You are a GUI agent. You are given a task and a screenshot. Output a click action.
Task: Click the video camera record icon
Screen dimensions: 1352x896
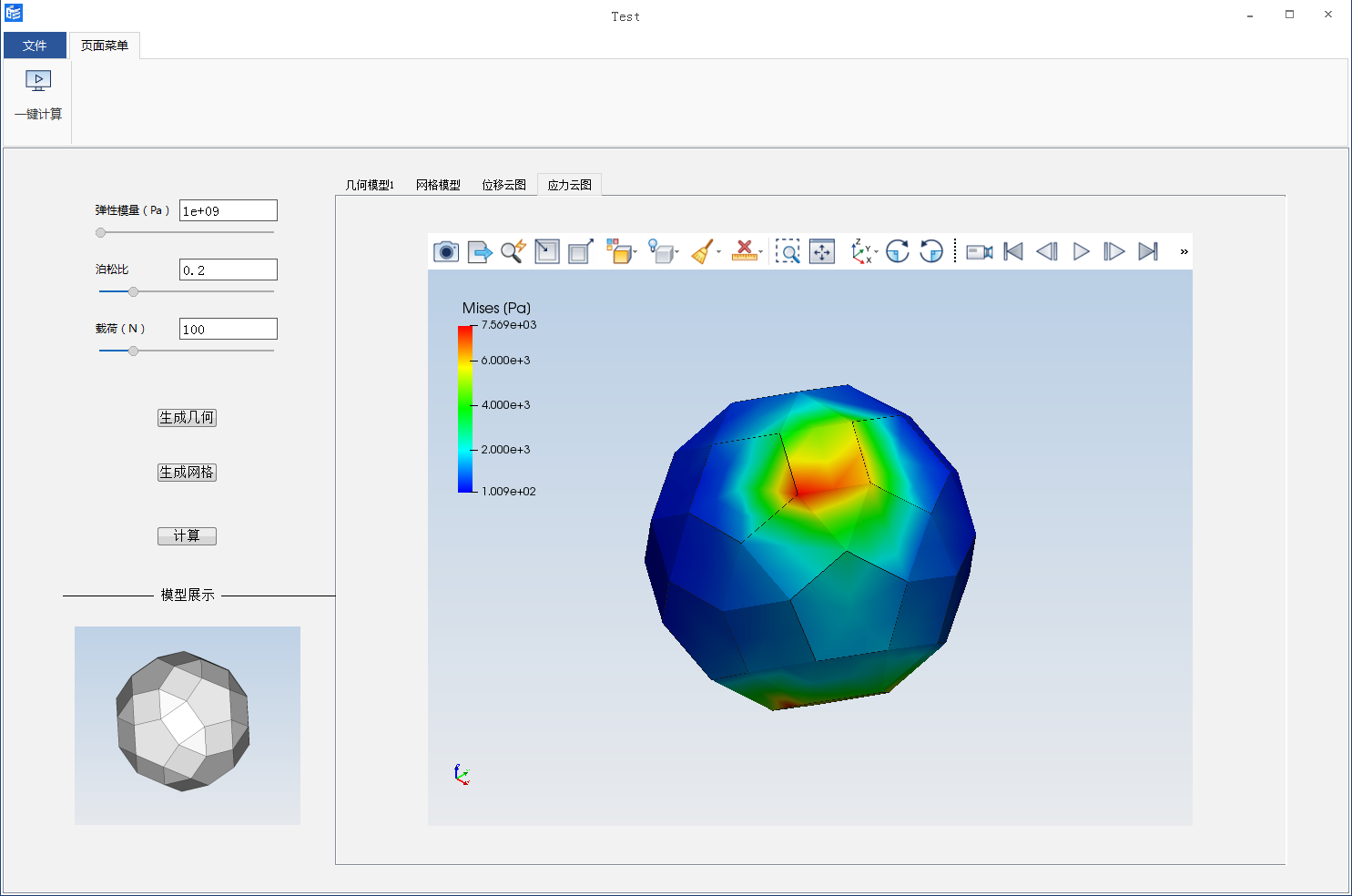(980, 251)
